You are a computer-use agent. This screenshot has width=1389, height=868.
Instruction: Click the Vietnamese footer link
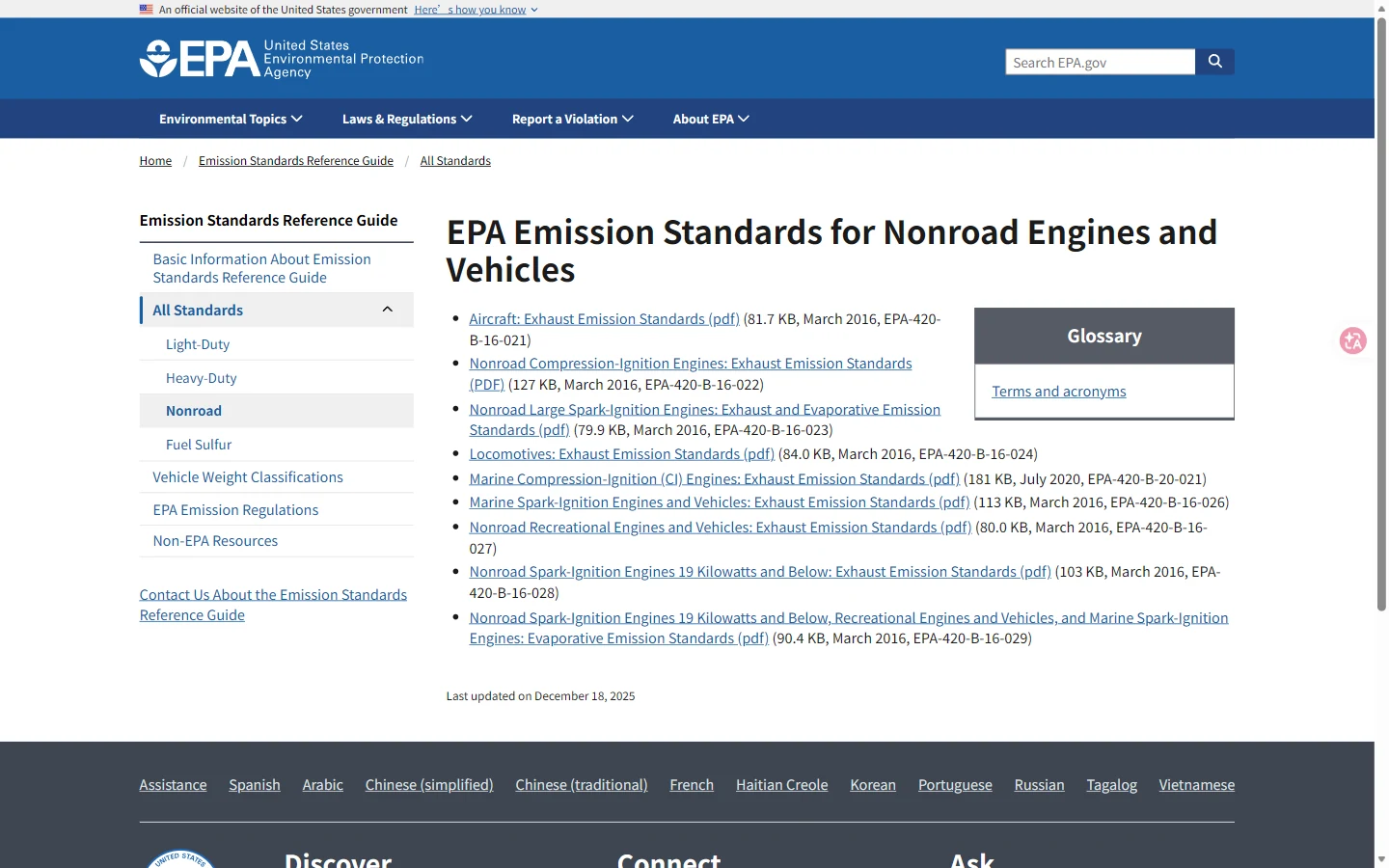(1196, 785)
